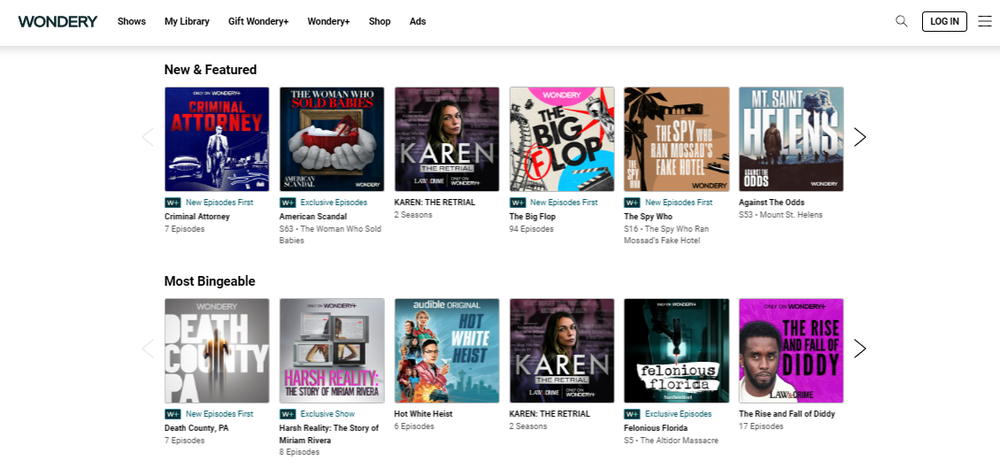Screen dimensions: 1000x475
Task: Go back in the New & Featured carousel
Action: [x=148, y=137]
